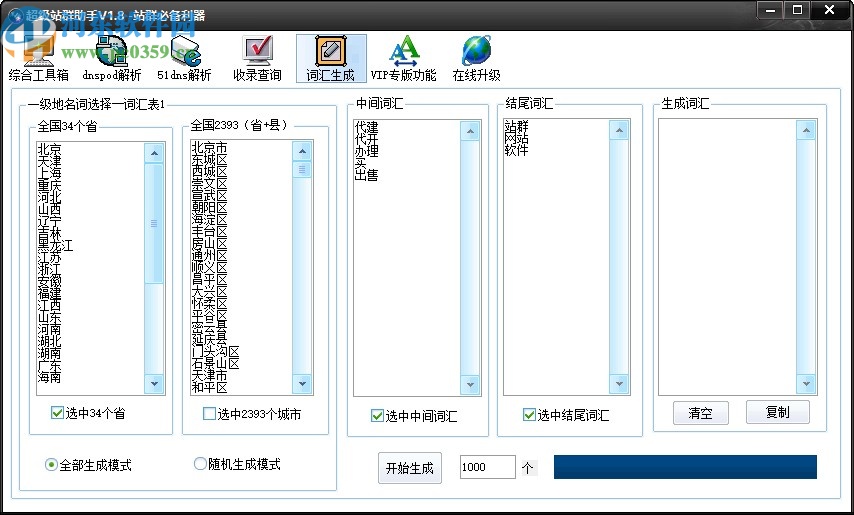Click down arrow of 中间词汇 scrollbar
This screenshot has width=854, height=515.
tap(470, 385)
